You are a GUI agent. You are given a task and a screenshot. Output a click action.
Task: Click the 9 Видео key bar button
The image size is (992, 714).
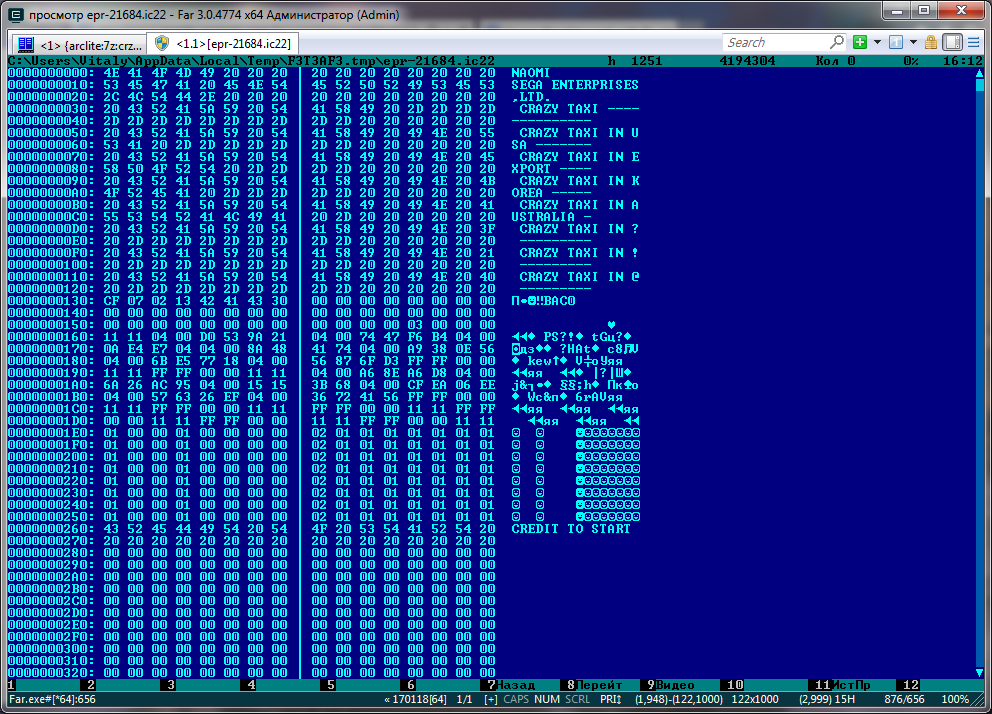coord(674,685)
